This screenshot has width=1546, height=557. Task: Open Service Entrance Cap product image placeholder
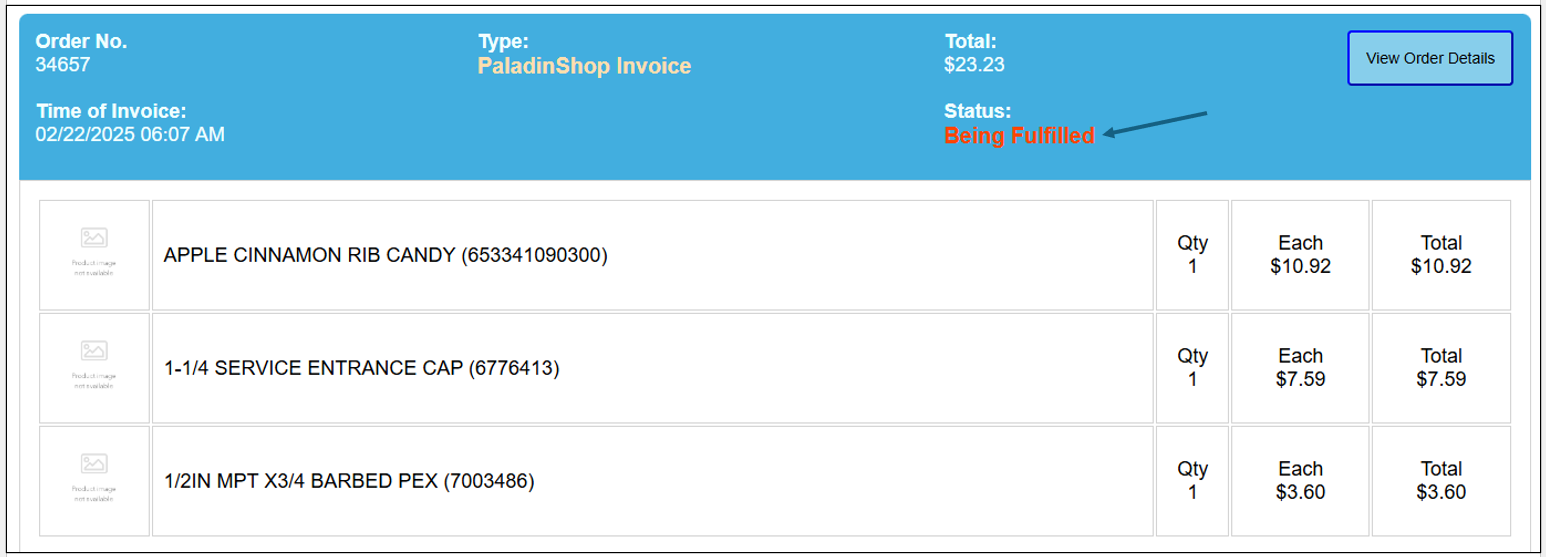coord(94,368)
